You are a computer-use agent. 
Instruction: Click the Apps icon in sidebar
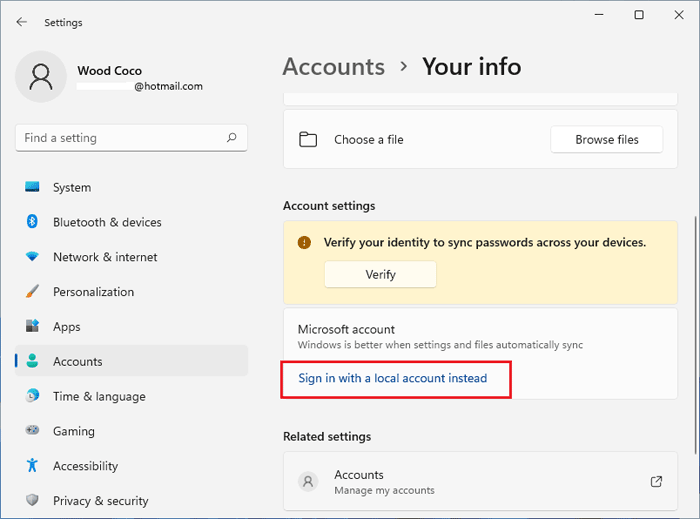tap(32, 326)
